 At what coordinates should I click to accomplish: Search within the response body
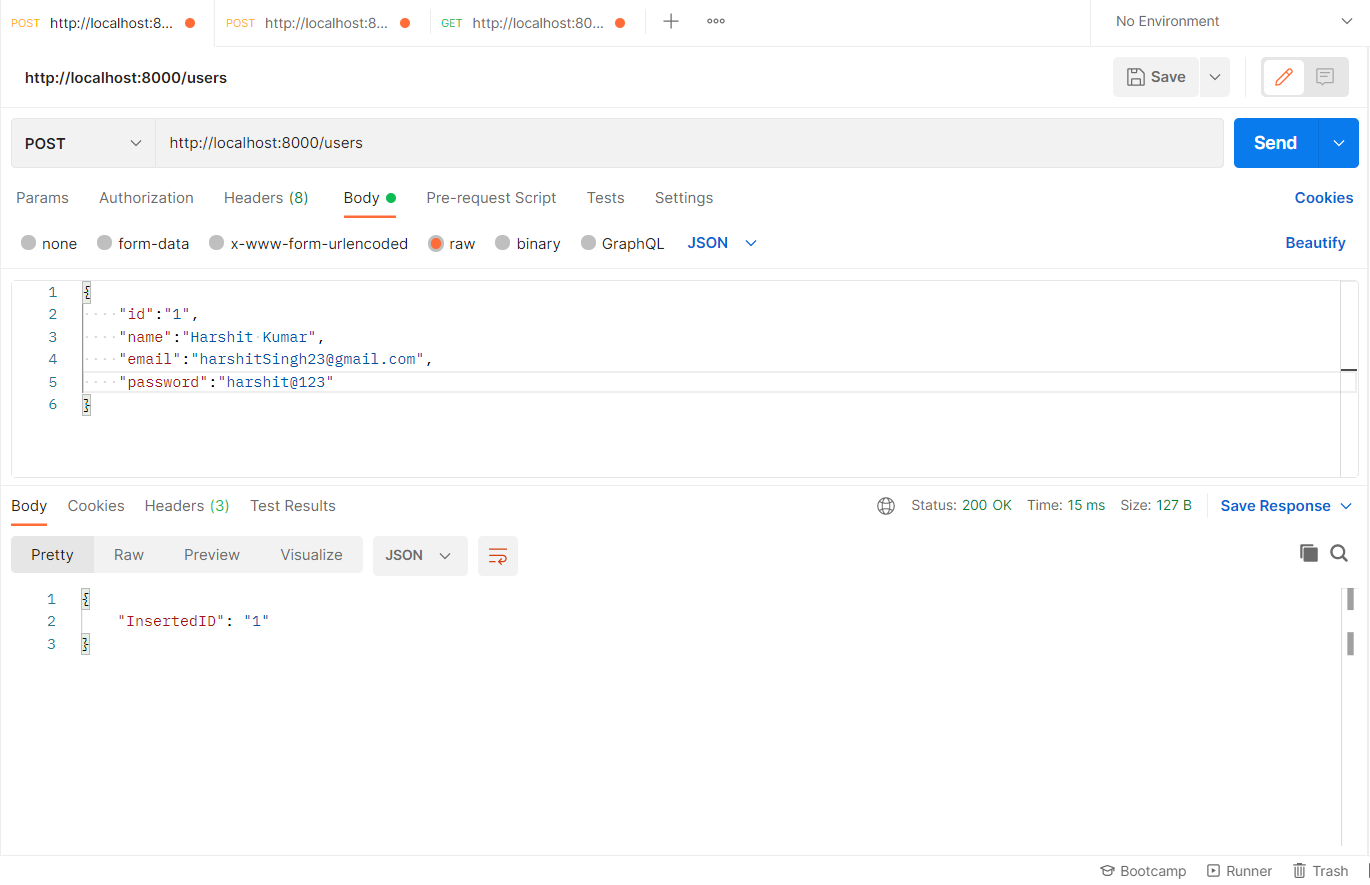(x=1339, y=552)
